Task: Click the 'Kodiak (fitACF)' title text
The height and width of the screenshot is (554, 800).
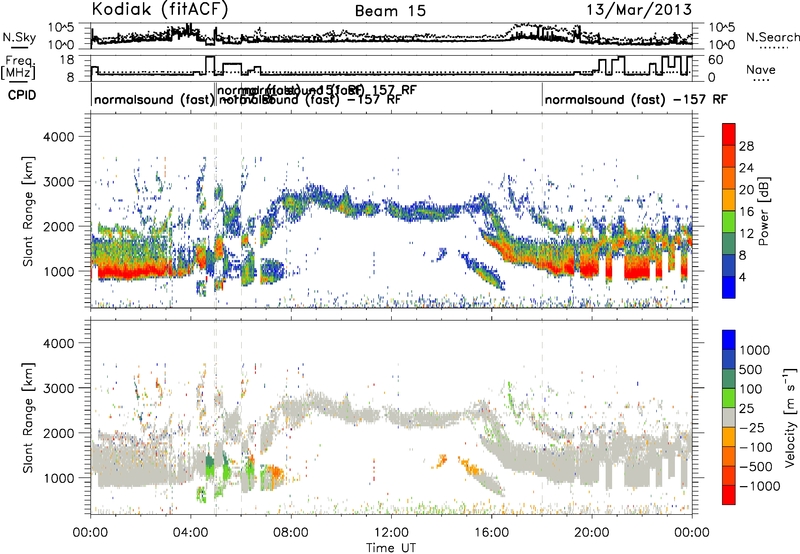Action: point(160,9)
